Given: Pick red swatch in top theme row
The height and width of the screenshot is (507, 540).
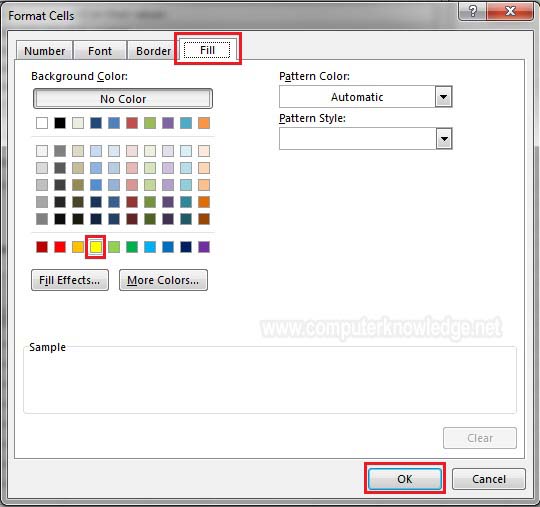Looking at the screenshot, I should pos(132,123).
